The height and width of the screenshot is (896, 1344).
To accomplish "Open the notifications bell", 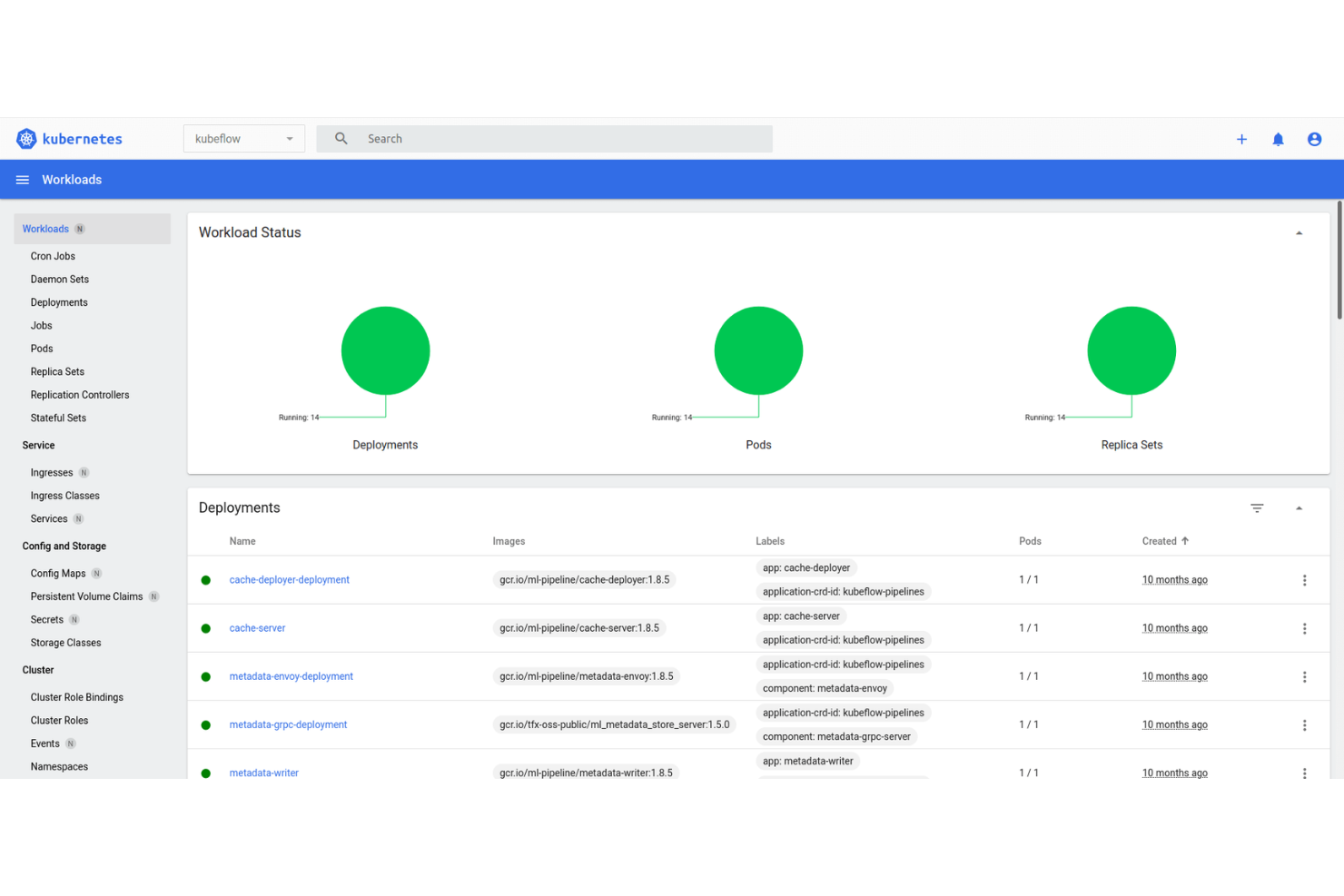I will [x=1278, y=139].
